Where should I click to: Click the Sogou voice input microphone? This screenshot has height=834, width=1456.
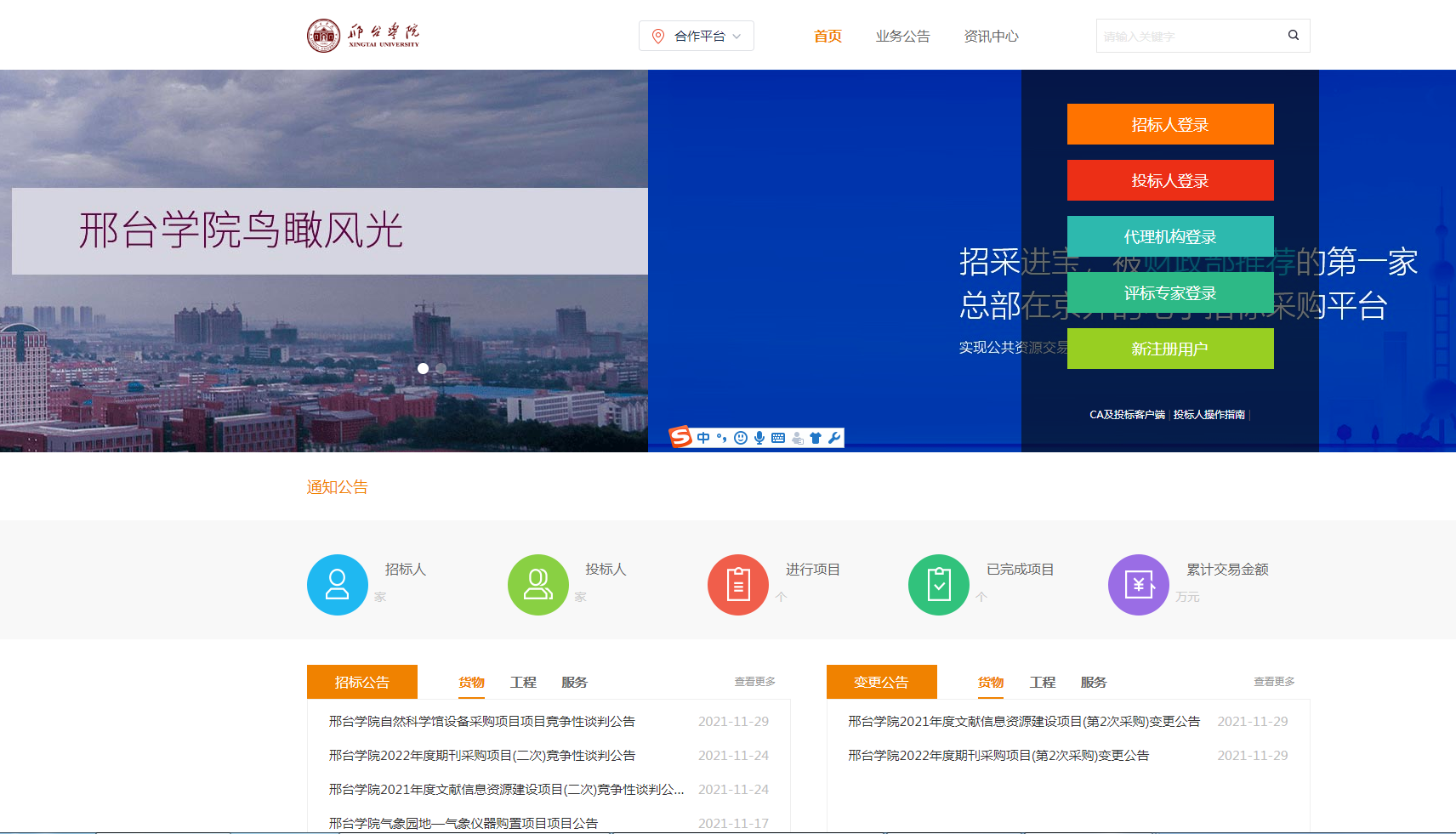[759, 438]
